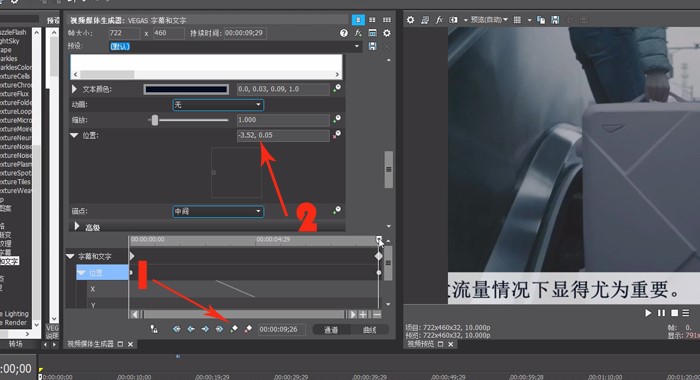Screen dimensions: 700x380
Task: Open the 预设 preset dropdown
Action: [235, 46]
